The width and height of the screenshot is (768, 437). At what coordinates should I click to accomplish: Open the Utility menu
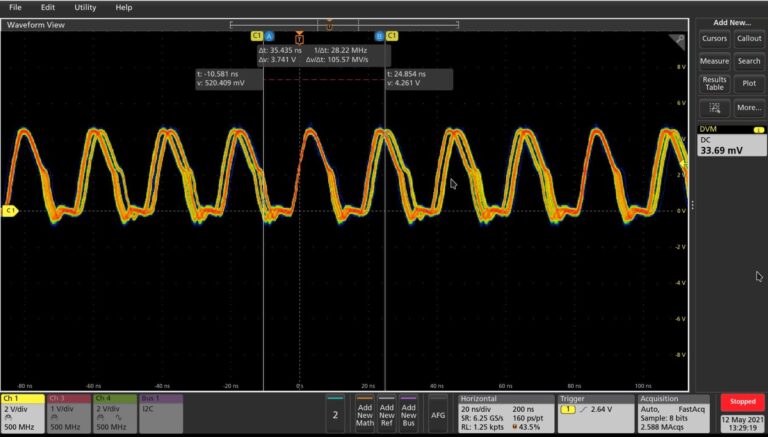(x=85, y=7)
